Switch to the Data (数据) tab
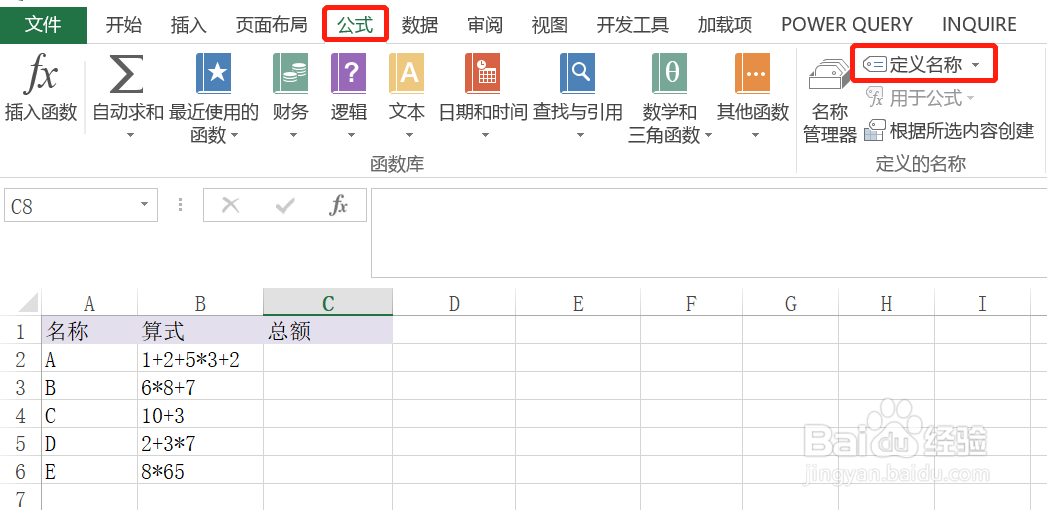The height and width of the screenshot is (510, 1047). (x=420, y=25)
